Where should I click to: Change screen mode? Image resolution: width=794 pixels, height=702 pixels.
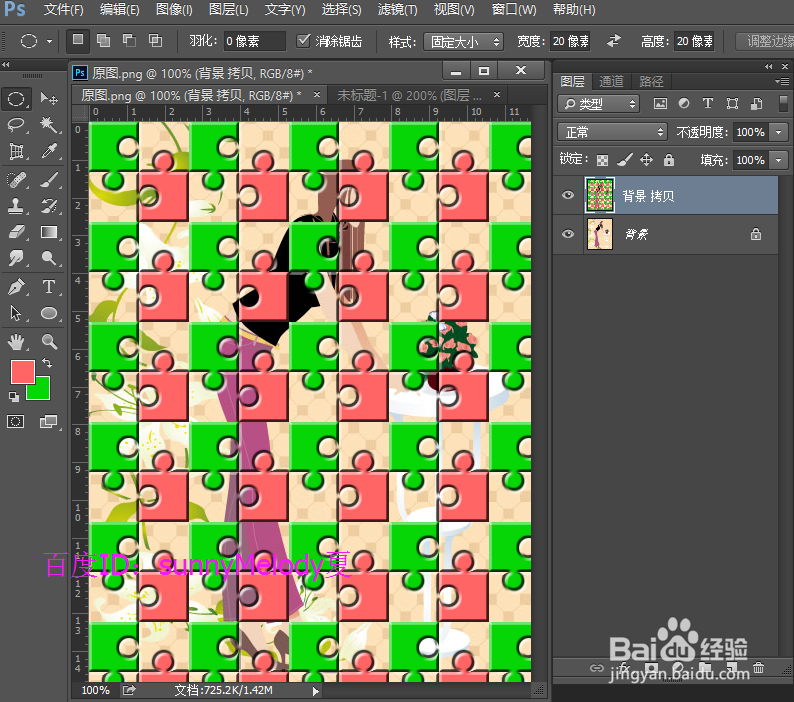49,421
